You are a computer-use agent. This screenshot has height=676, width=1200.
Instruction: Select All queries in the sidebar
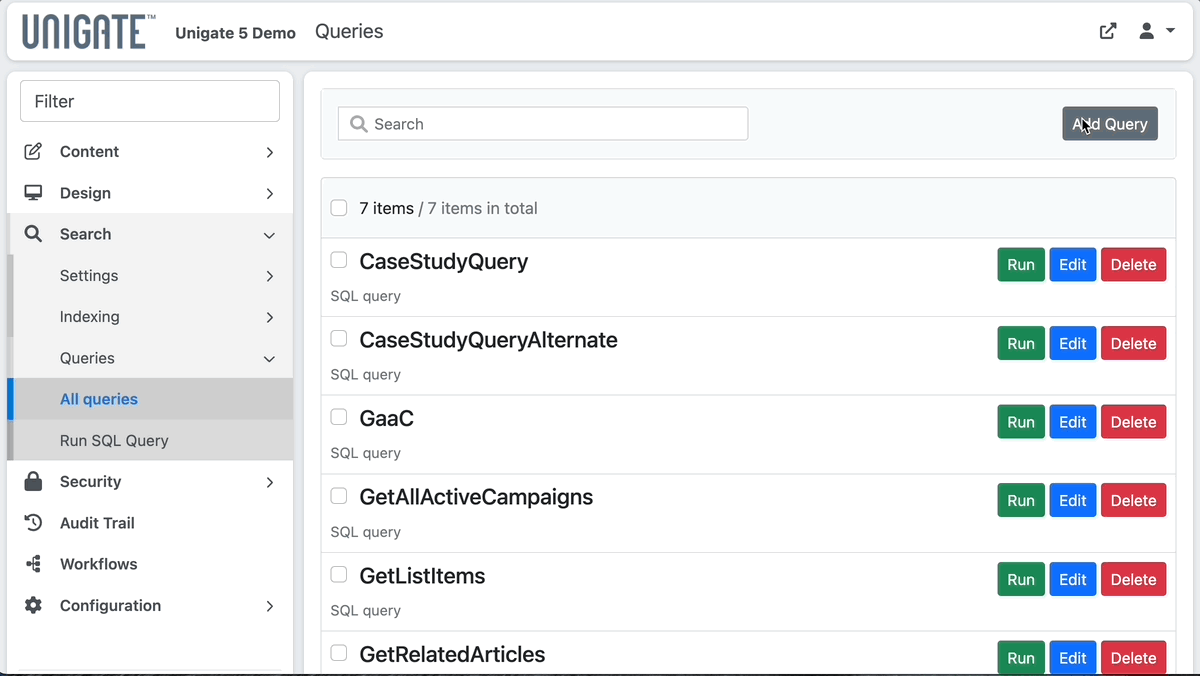[150, 399]
